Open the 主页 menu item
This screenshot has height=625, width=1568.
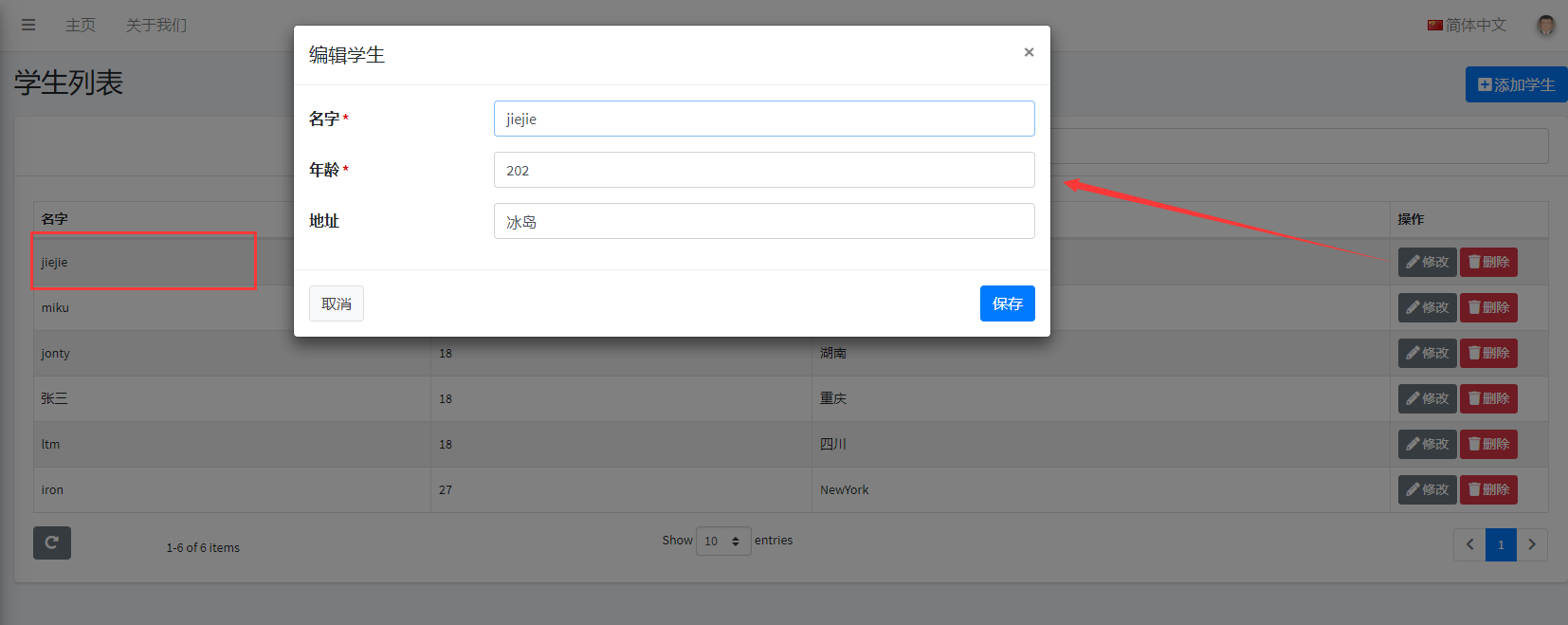click(x=81, y=25)
